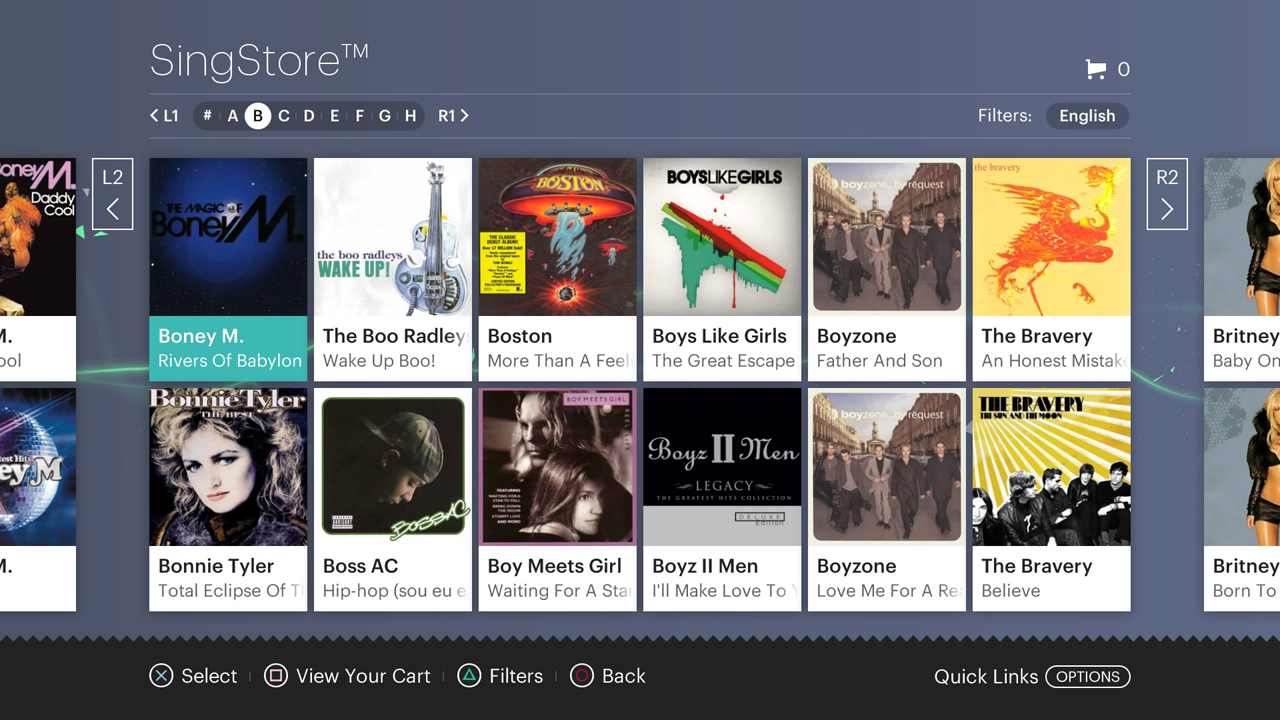The height and width of the screenshot is (720, 1280).
Task: Click the Filters: label near English
Action: (x=1005, y=116)
